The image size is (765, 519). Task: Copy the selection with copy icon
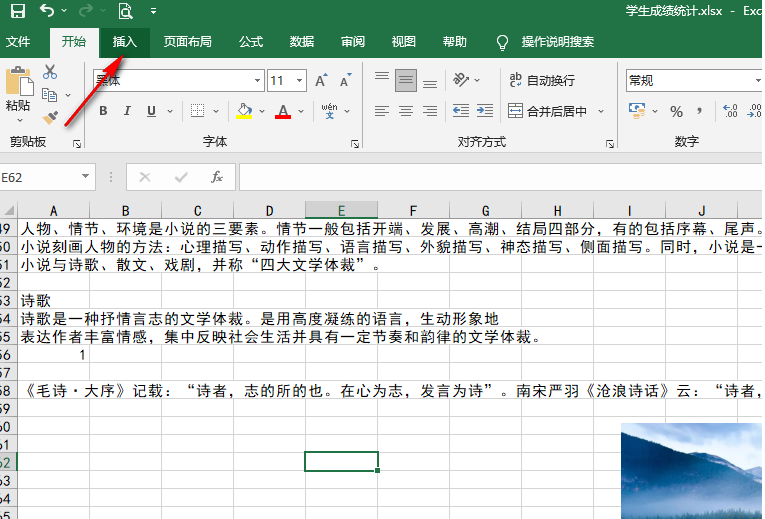pos(49,95)
